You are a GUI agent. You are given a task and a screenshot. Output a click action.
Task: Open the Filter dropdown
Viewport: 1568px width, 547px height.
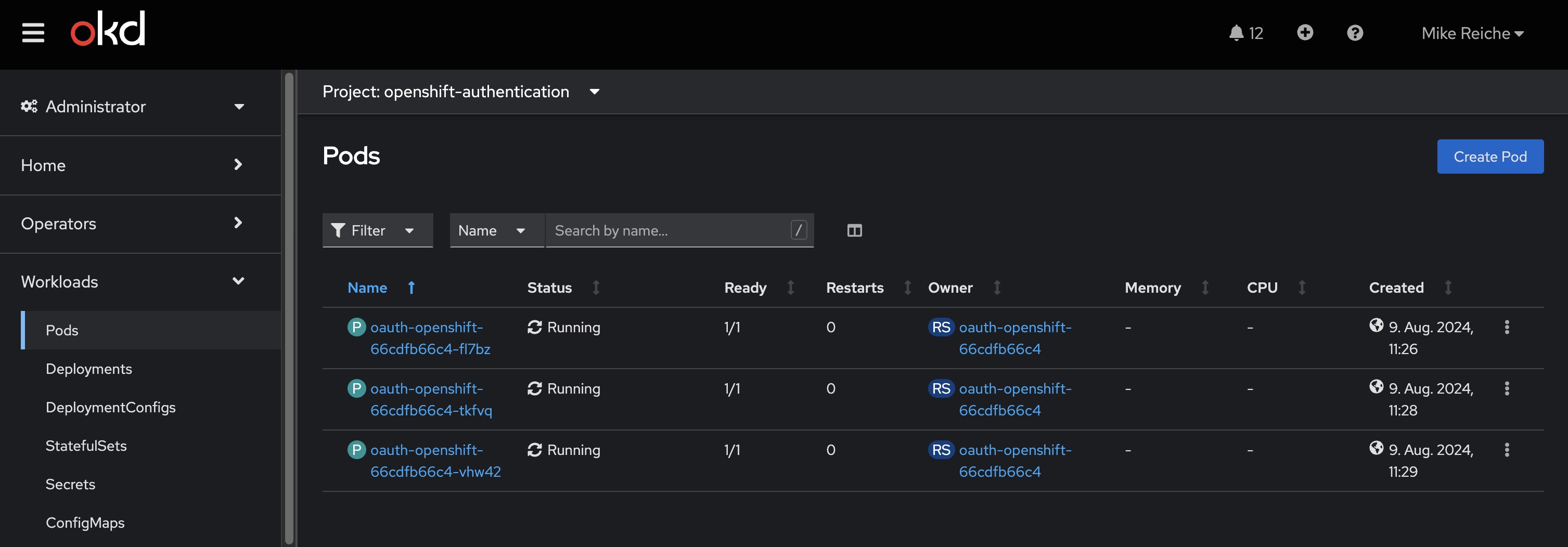click(377, 230)
